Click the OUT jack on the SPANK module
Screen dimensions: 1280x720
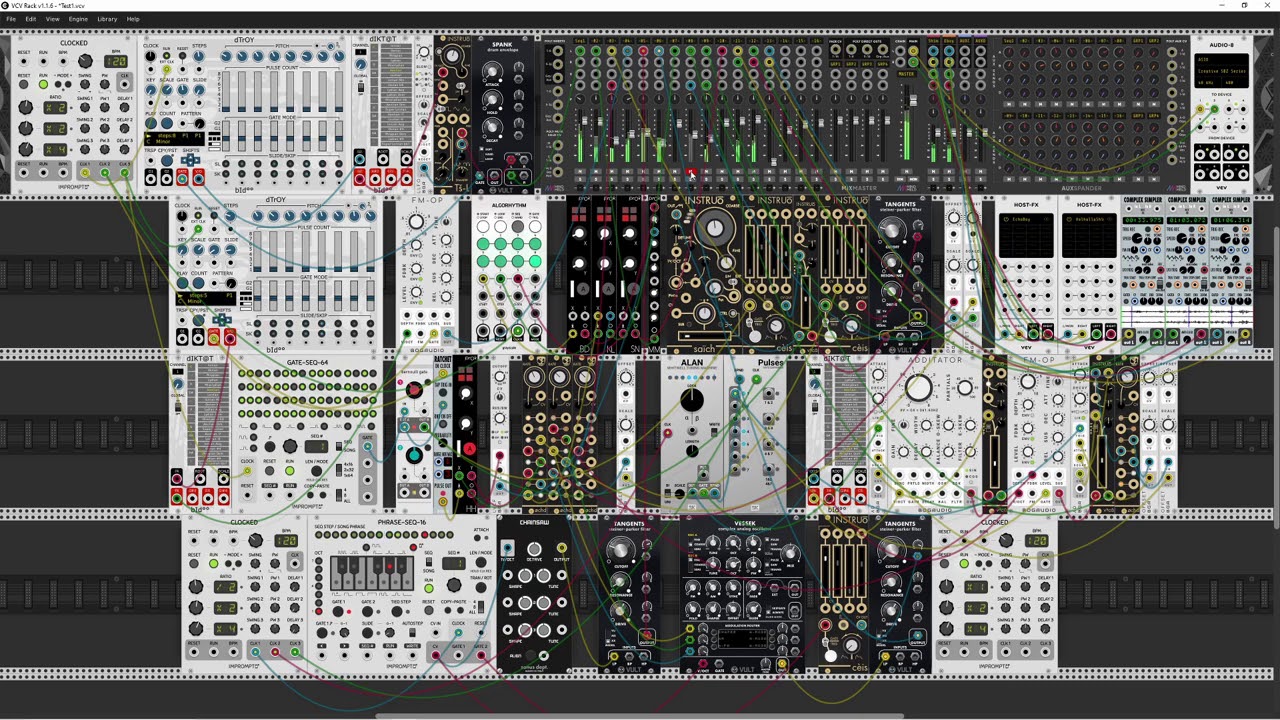point(494,175)
